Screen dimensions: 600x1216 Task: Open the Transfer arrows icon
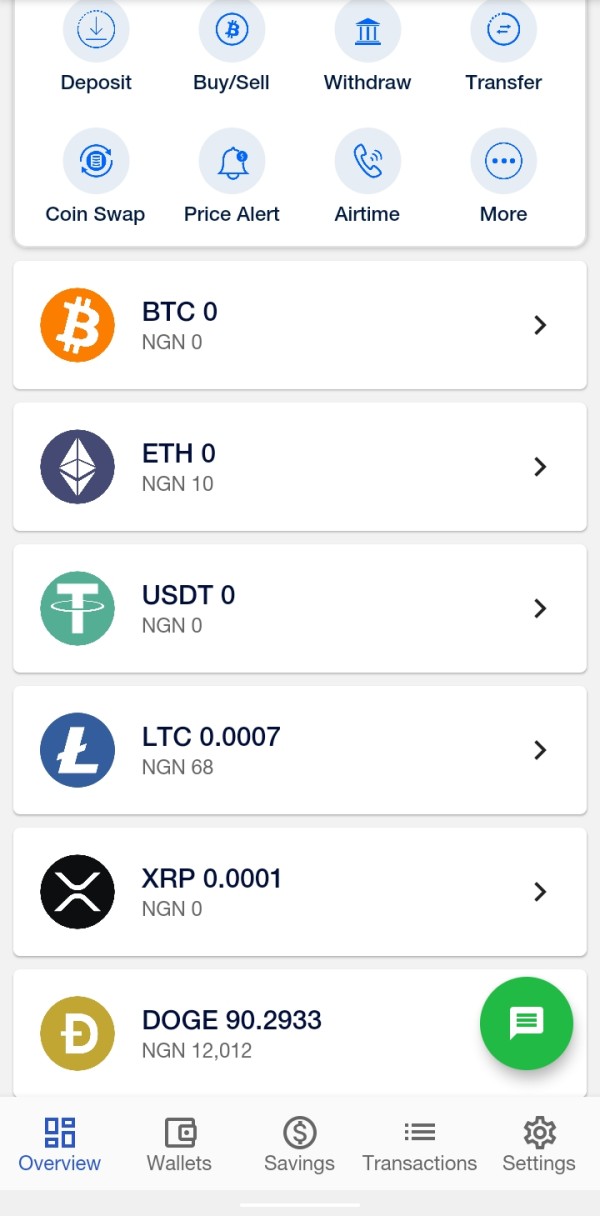pos(503,31)
